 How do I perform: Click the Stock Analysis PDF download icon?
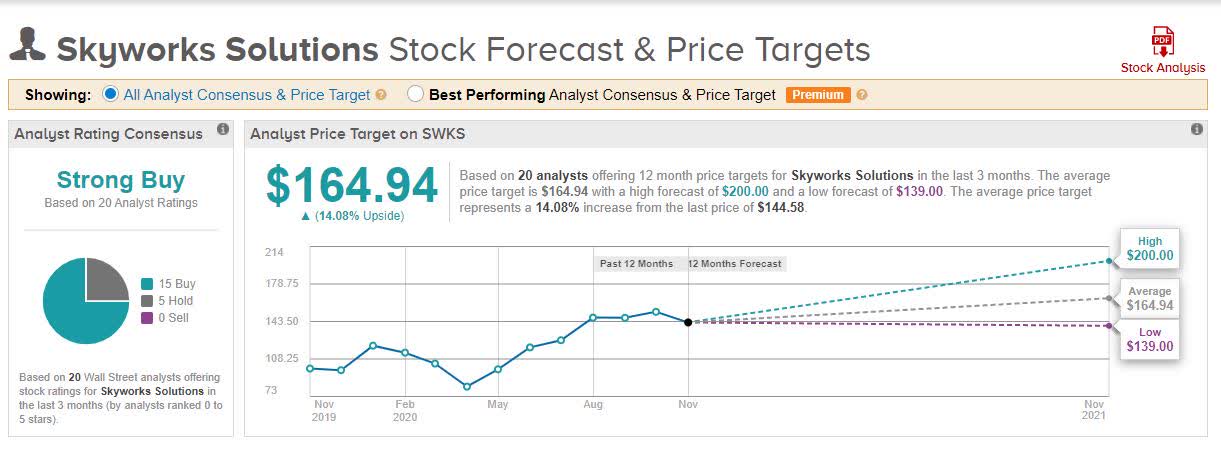click(x=1163, y=42)
